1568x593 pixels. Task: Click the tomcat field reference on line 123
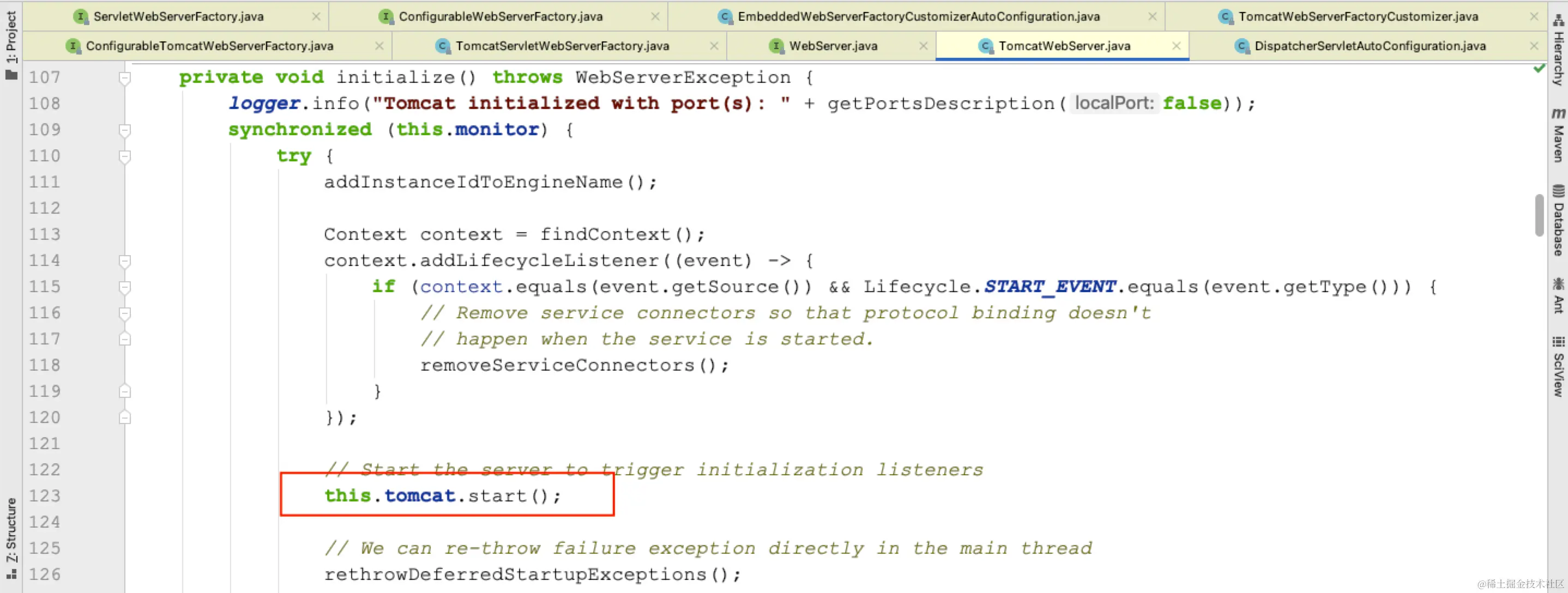(419, 495)
